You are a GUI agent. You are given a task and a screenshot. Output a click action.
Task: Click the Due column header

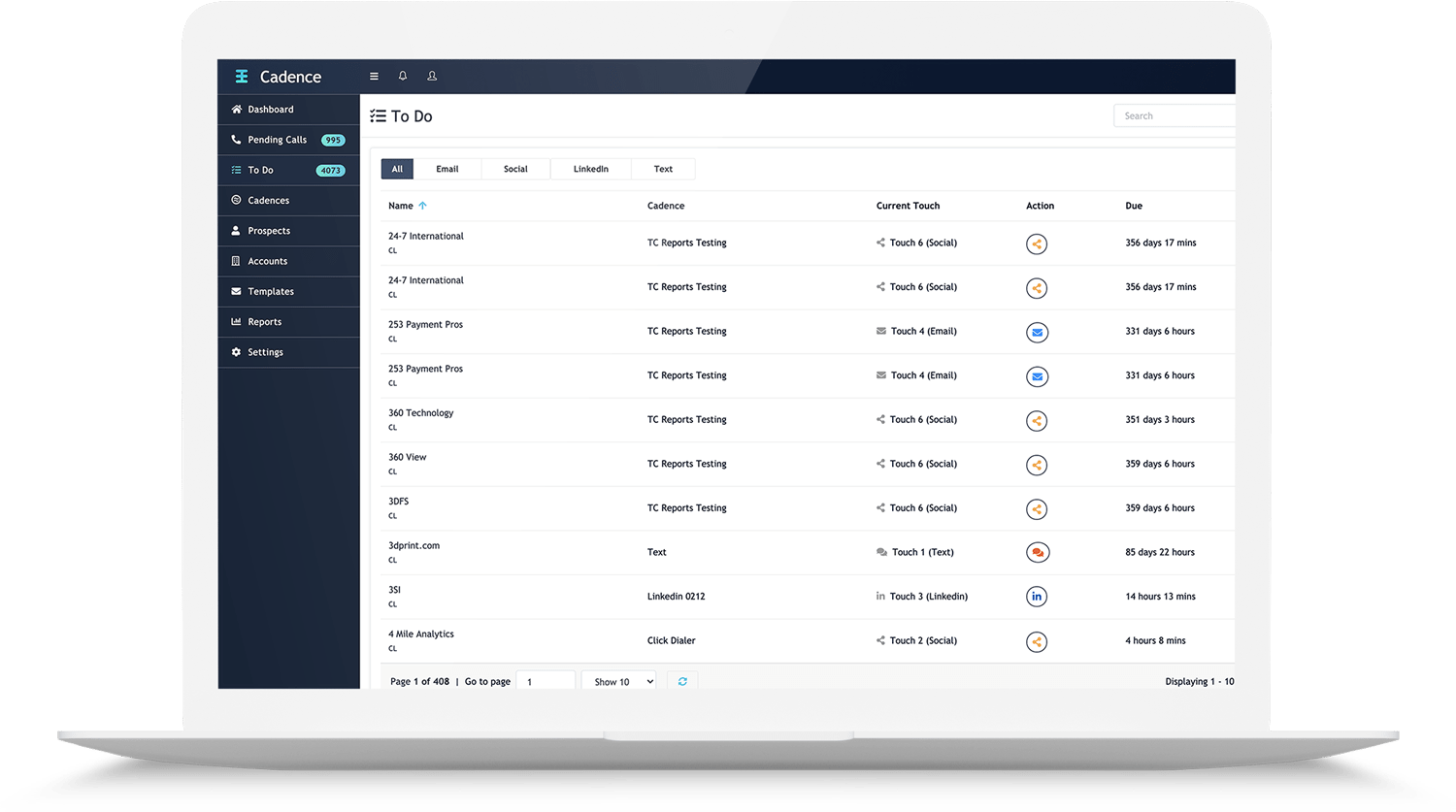tap(1134, 206)
